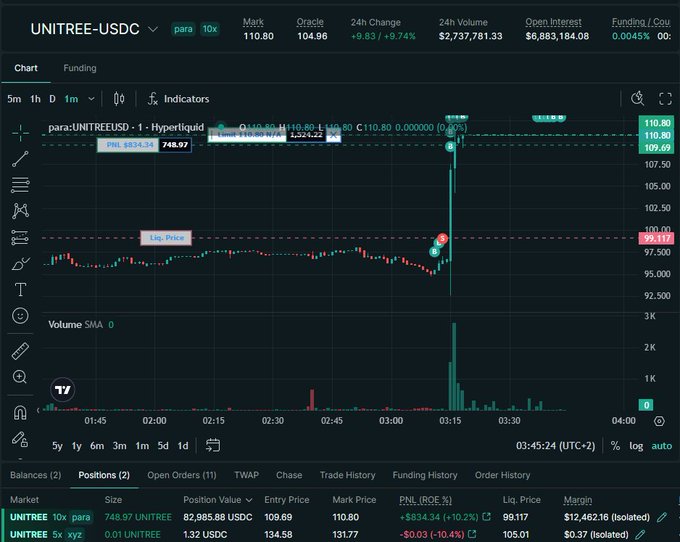Screen dimensions: 680x542
Task: Open share PNL icon for xyz position
Action: click(x=472, y=534)
